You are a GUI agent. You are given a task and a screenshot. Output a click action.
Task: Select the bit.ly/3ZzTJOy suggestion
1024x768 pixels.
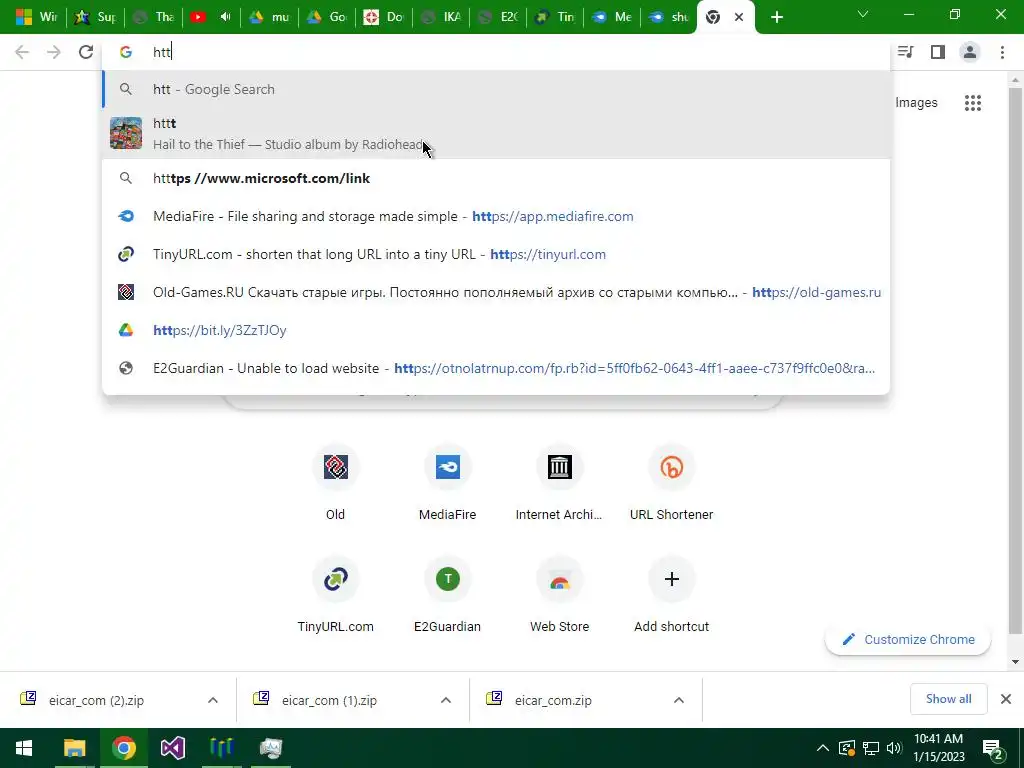496,330
